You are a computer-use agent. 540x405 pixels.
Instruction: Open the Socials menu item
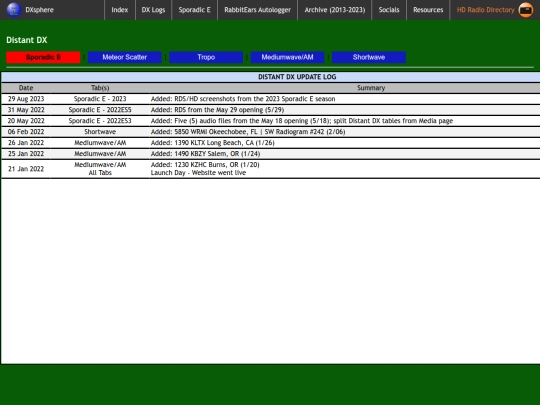389,10
